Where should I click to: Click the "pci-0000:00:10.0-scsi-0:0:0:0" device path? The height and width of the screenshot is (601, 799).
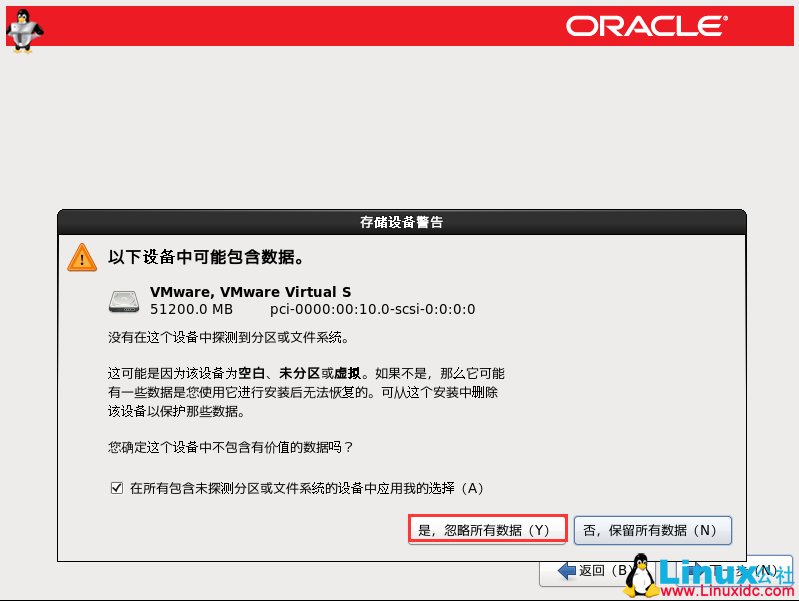pos(372,309)
